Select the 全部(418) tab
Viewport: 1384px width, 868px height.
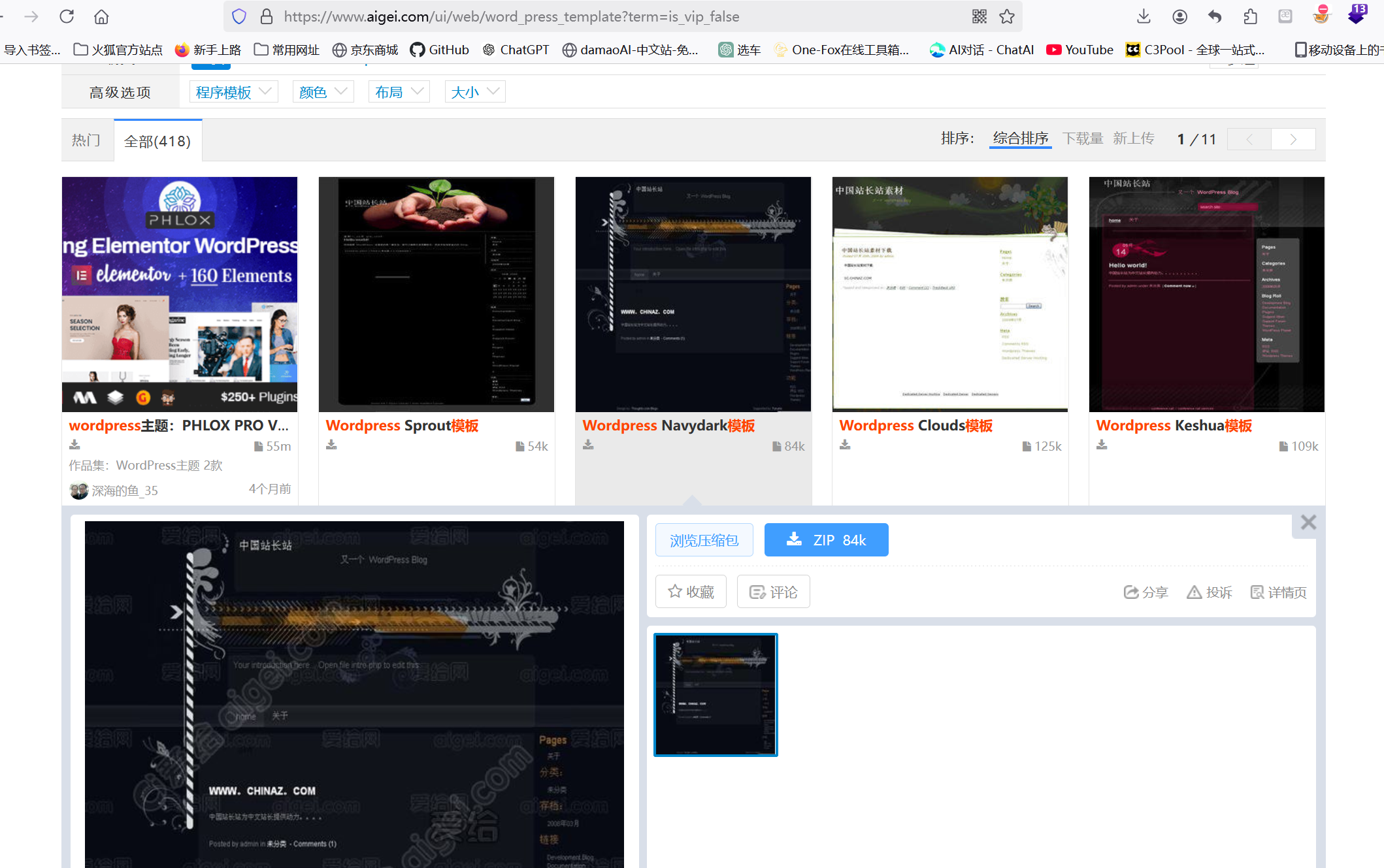[x=157, y=141]
